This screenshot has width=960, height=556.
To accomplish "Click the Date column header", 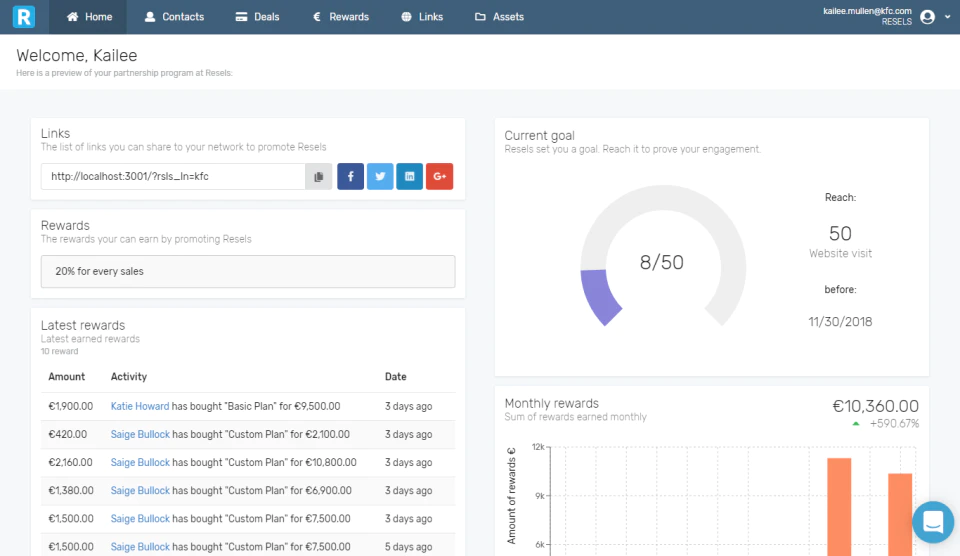I will click(396, 377).
